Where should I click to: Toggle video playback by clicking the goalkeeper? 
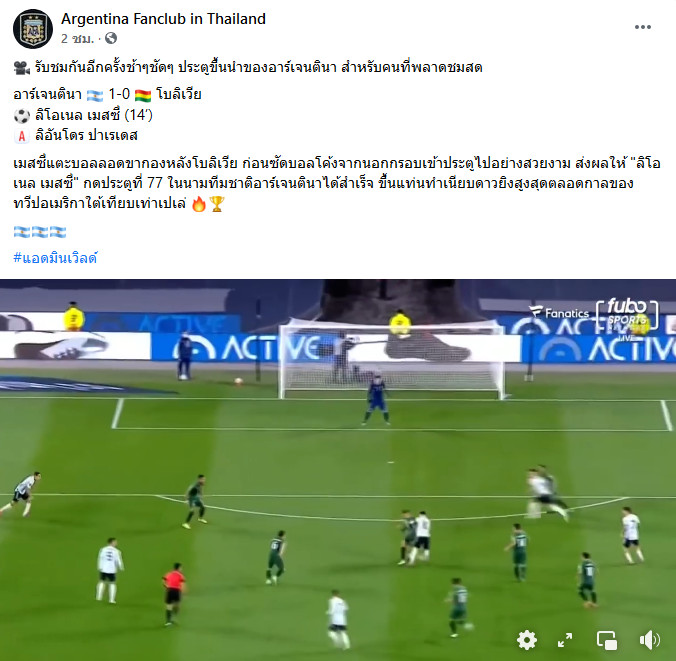pos(377,400)
